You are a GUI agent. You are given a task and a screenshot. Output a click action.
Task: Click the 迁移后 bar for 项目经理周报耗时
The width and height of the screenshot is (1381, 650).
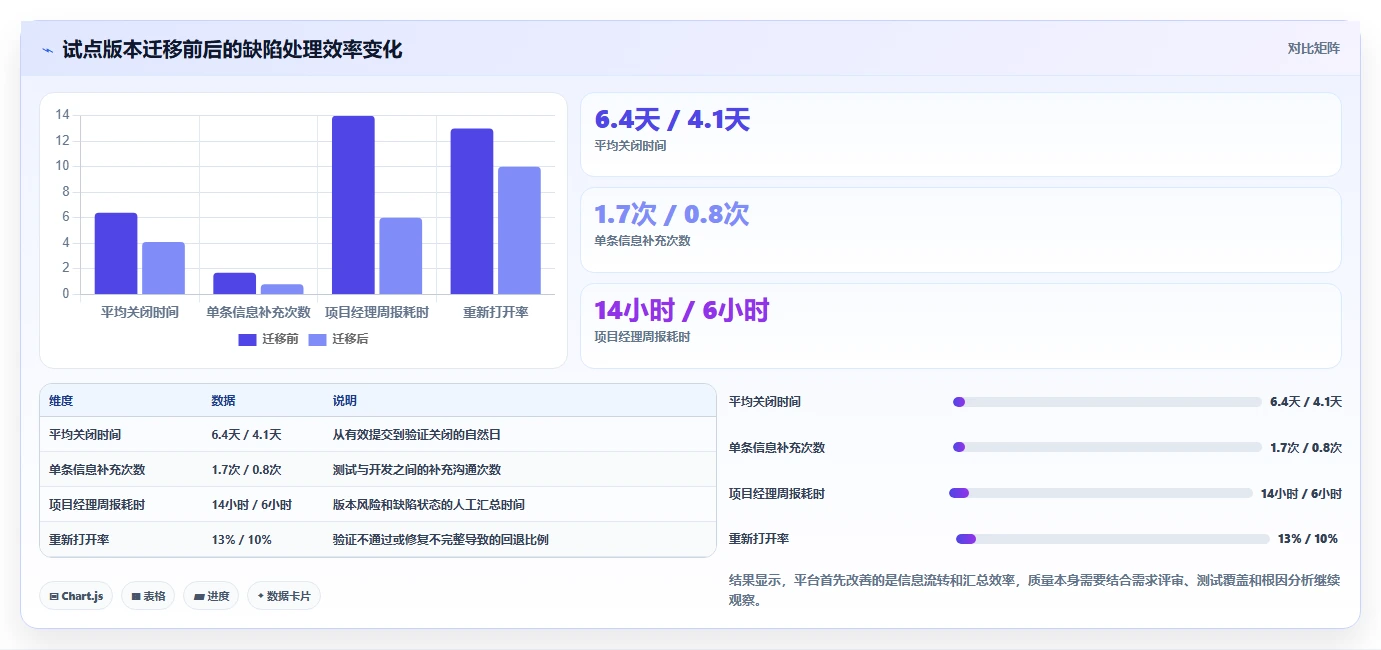401,256
